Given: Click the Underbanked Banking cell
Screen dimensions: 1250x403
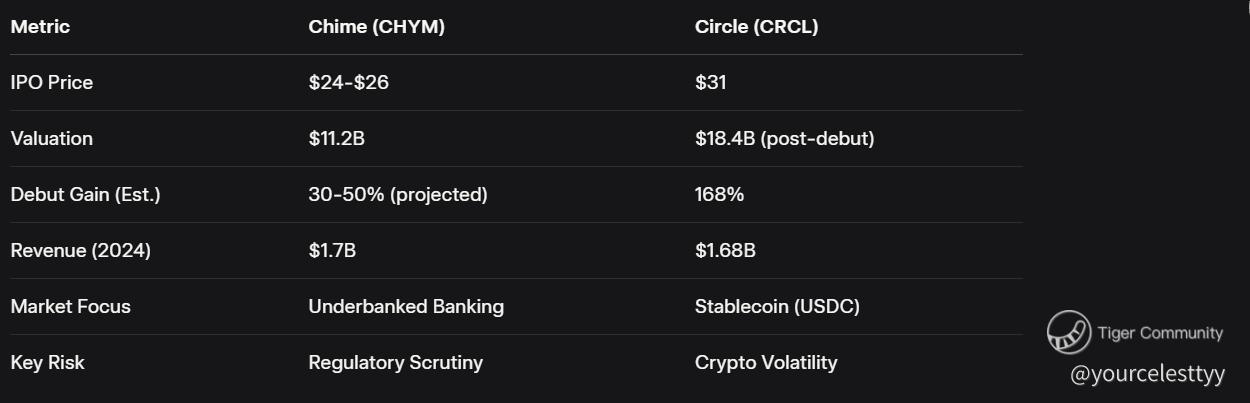Looking at the screenshot, I should (x=406, y=307).
